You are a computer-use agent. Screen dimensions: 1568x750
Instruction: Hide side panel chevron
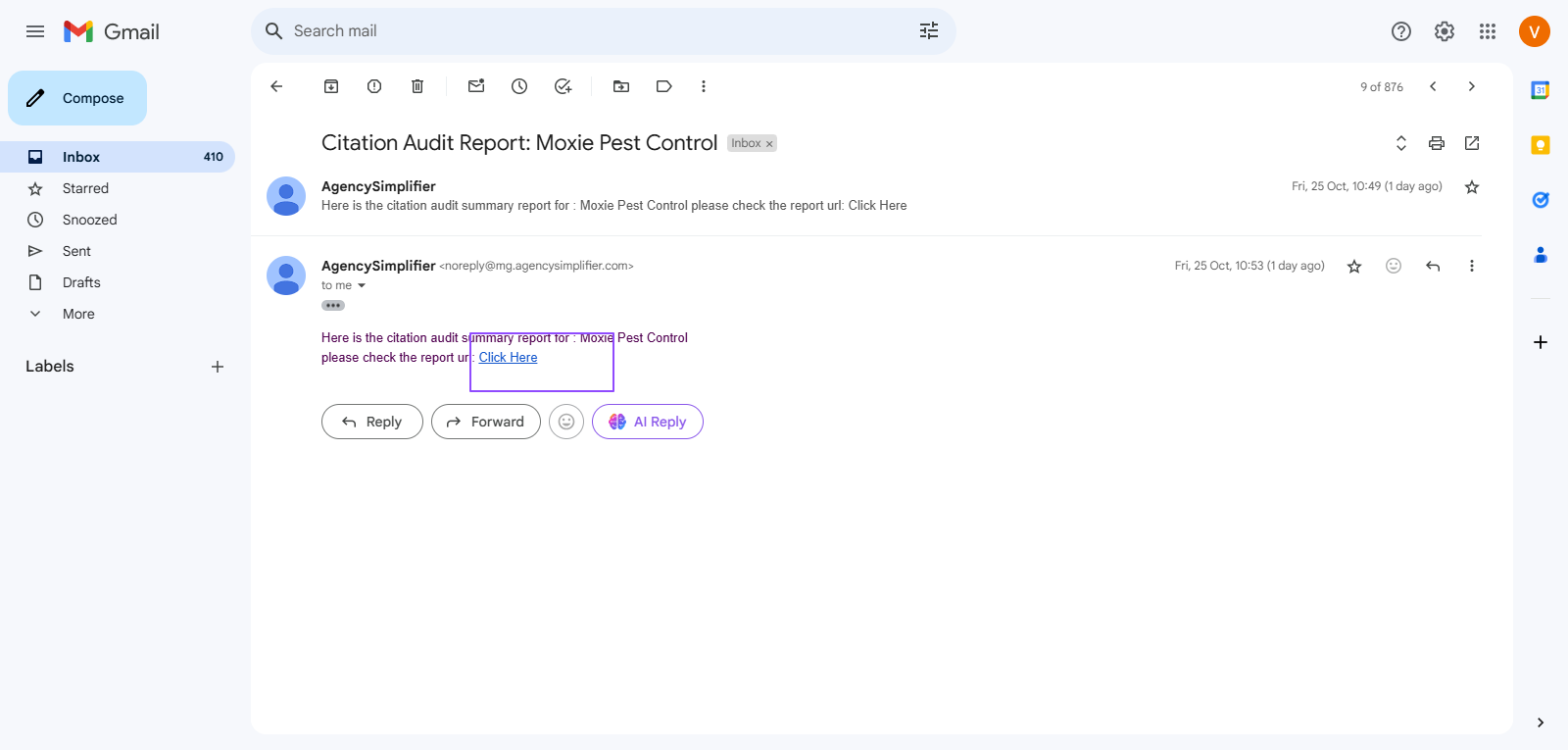click(x=1541, y=723)
